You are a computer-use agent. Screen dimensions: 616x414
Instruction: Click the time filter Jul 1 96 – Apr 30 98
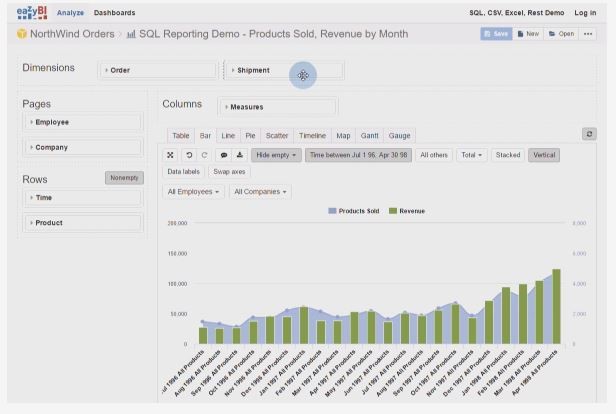click(x=358, y=155)
